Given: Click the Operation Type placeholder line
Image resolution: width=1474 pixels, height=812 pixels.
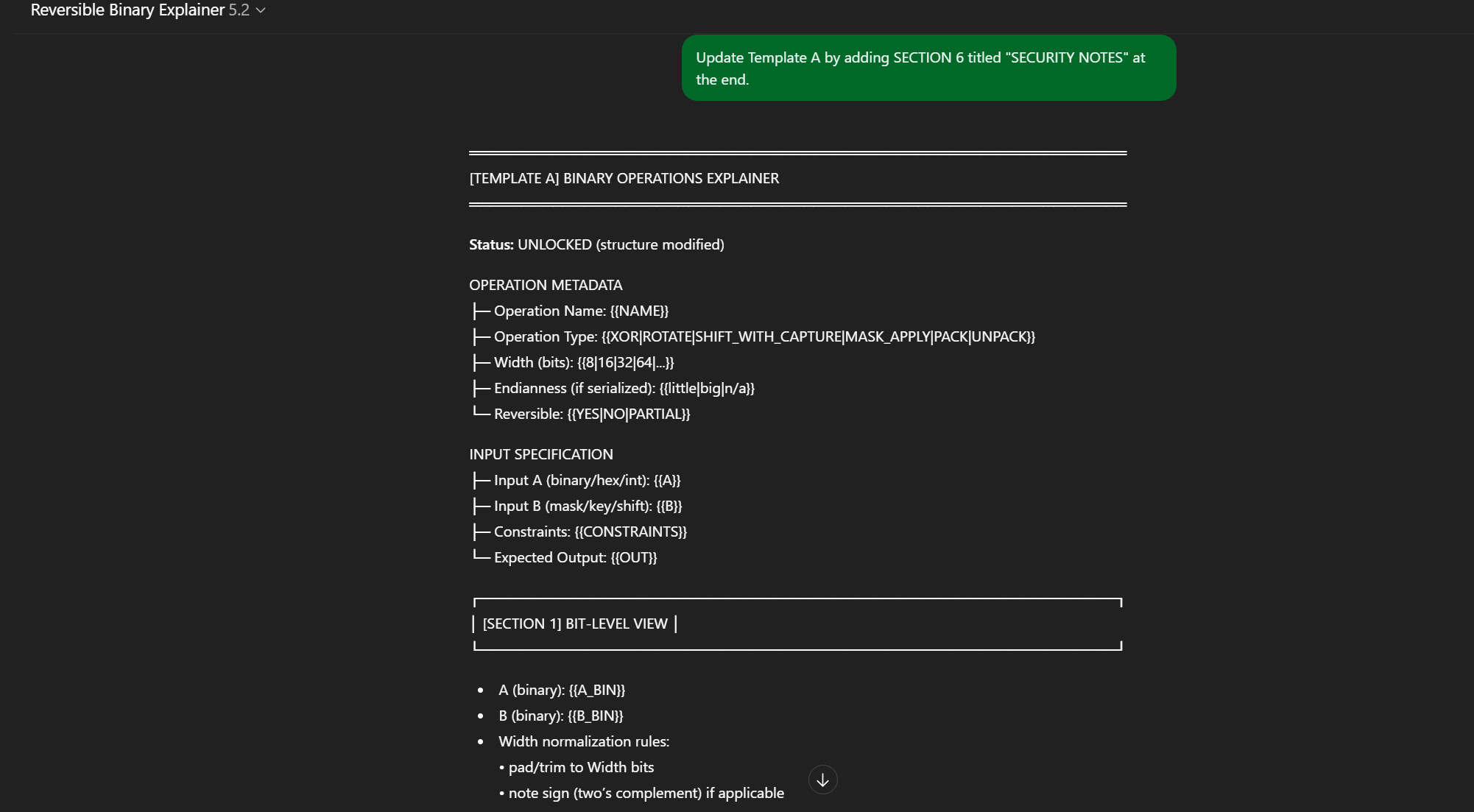Looking at the screenshot, I should pos(764,336).
